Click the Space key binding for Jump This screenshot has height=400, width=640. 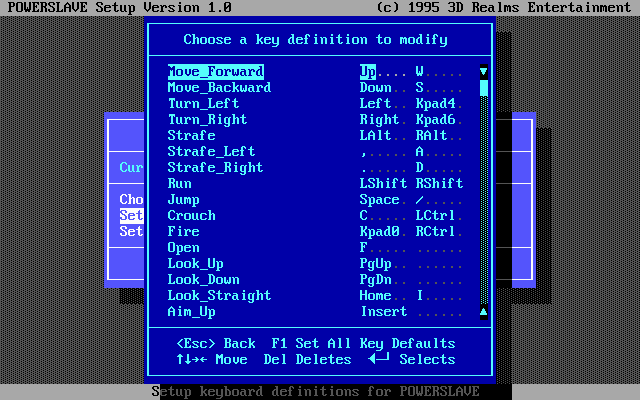pos(380,200)
